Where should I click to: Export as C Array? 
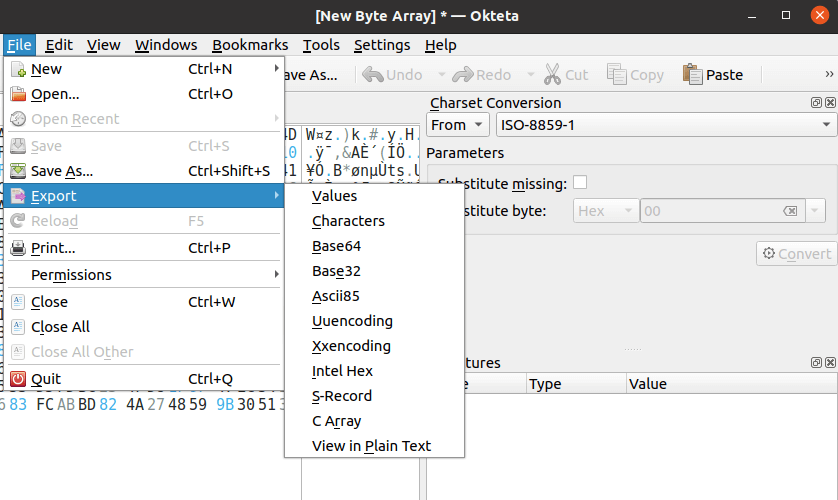374,421
